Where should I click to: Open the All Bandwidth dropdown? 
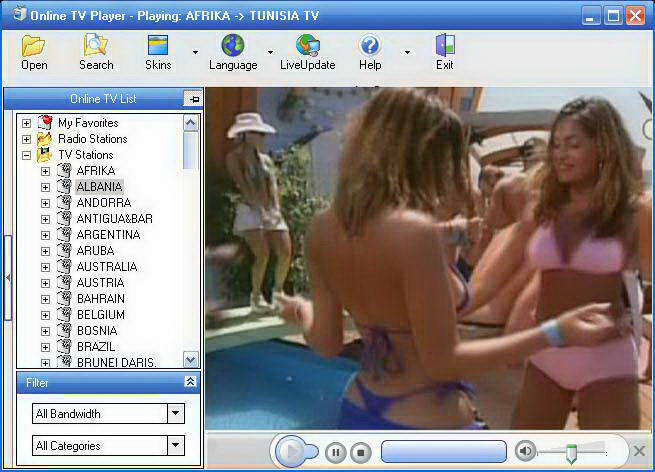click(176, 414)
